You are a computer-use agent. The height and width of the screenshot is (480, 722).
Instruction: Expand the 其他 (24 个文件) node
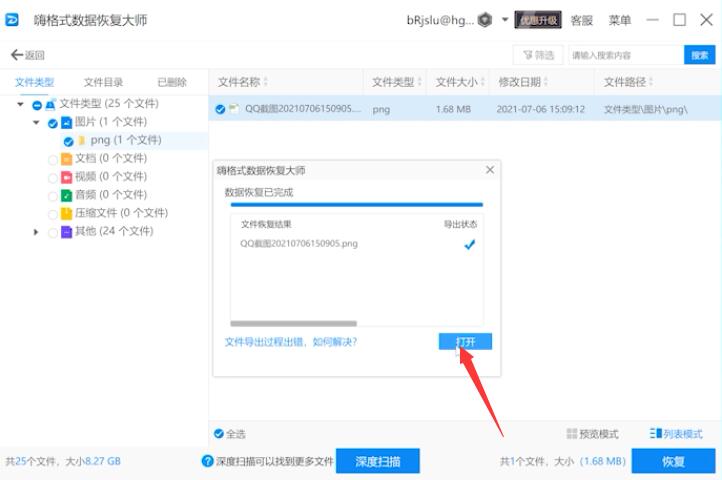pos(36,232)
